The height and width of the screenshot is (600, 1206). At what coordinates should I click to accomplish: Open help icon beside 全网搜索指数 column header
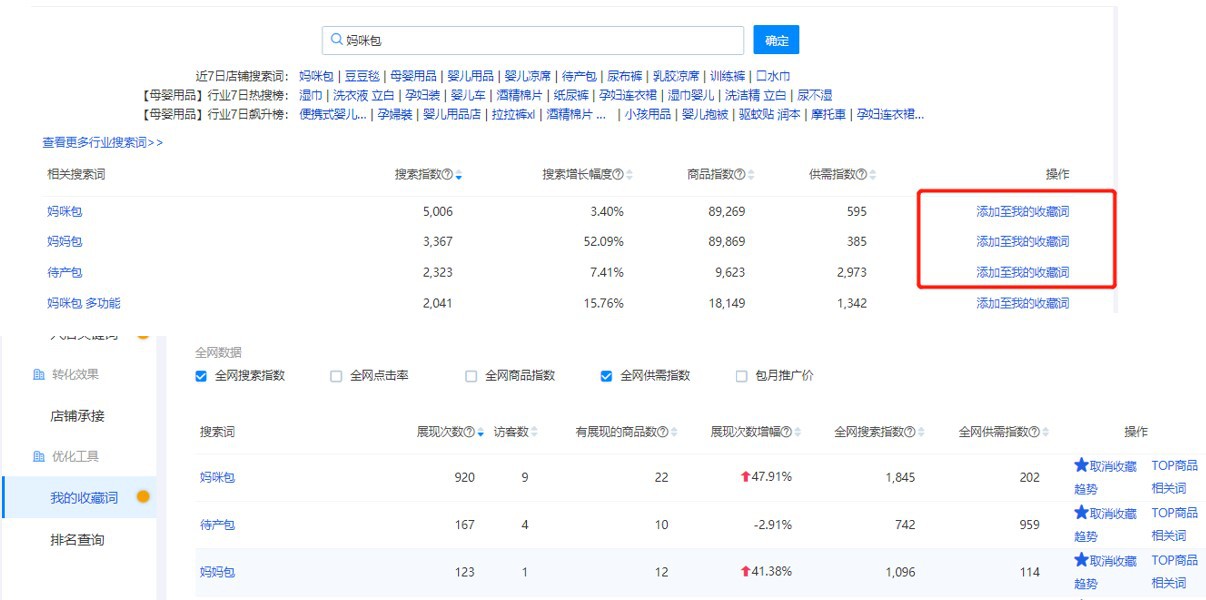[910, 432]
